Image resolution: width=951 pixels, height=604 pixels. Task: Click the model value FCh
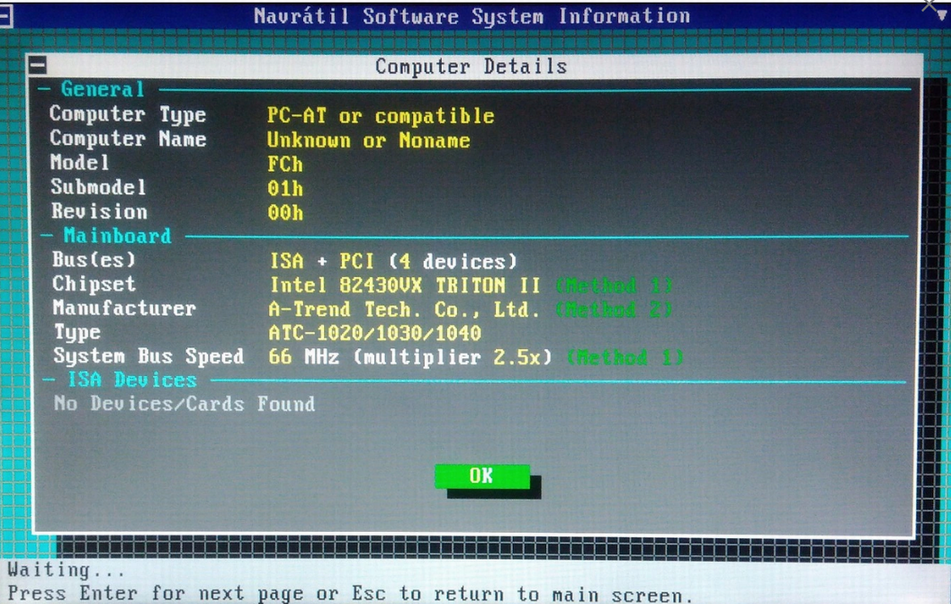click(285, 164)
